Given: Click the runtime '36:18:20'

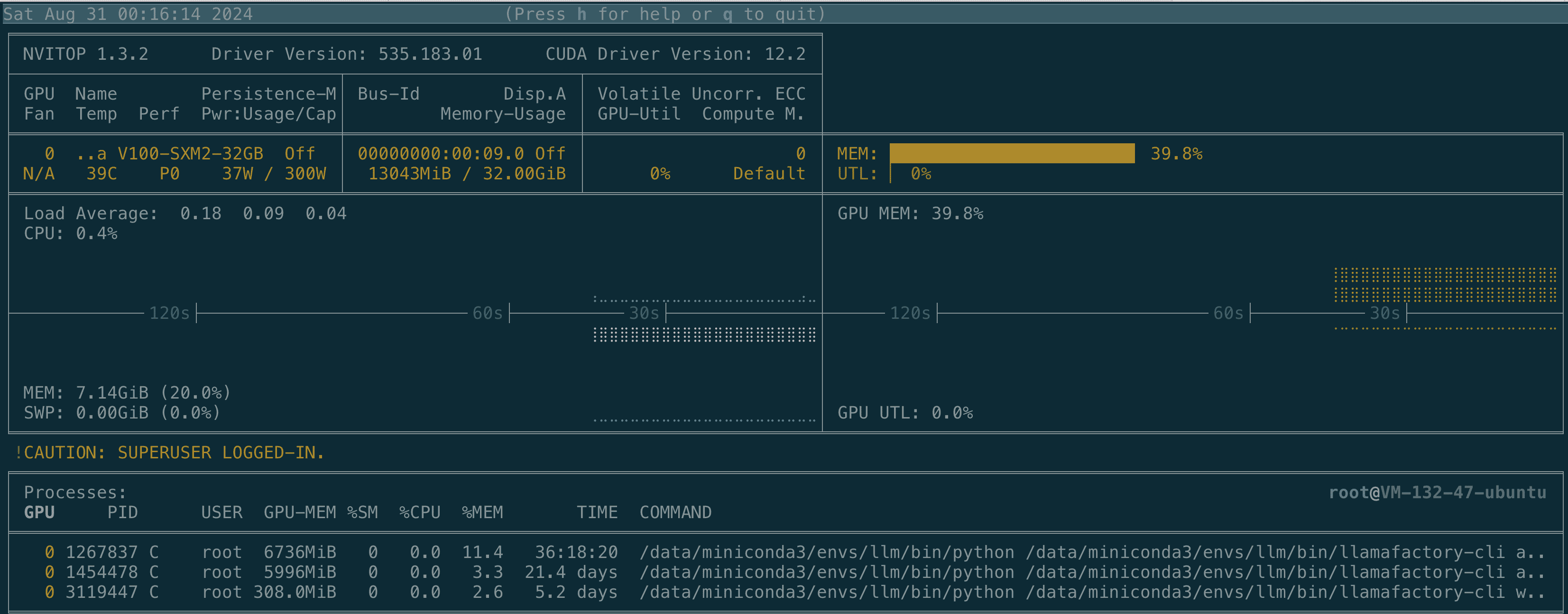Looking at the screenshot, I should (x=576, y=552).
